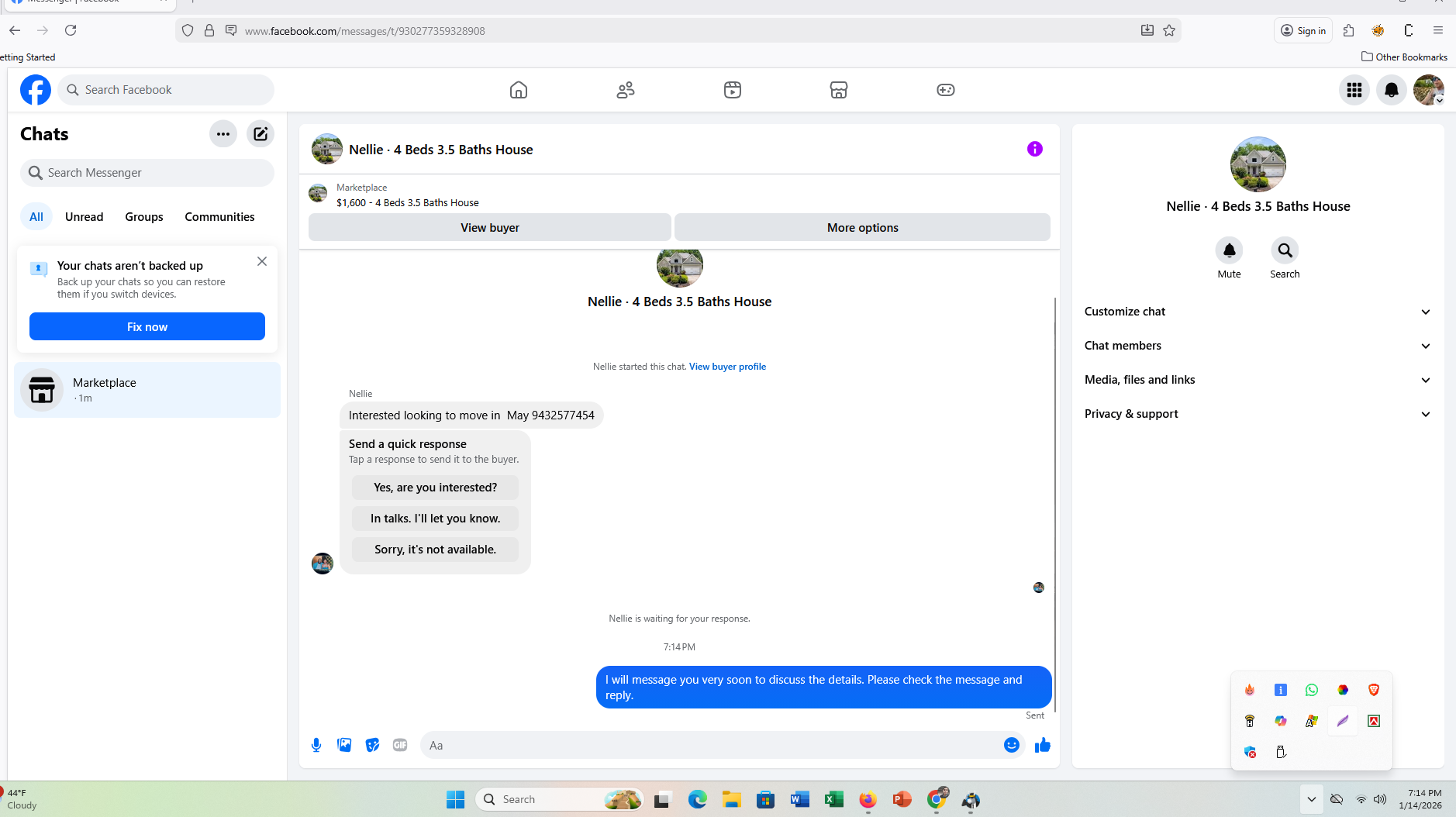
Task: Open the Gaming controller icon
Action: coord(946,90)
